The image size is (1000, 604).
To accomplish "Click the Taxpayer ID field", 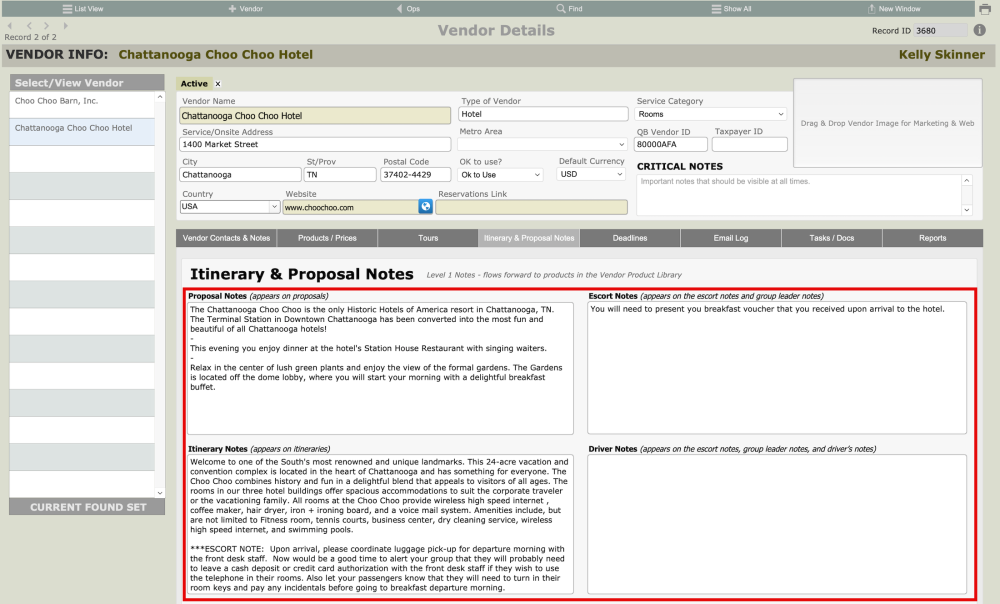I will (749, 144).
